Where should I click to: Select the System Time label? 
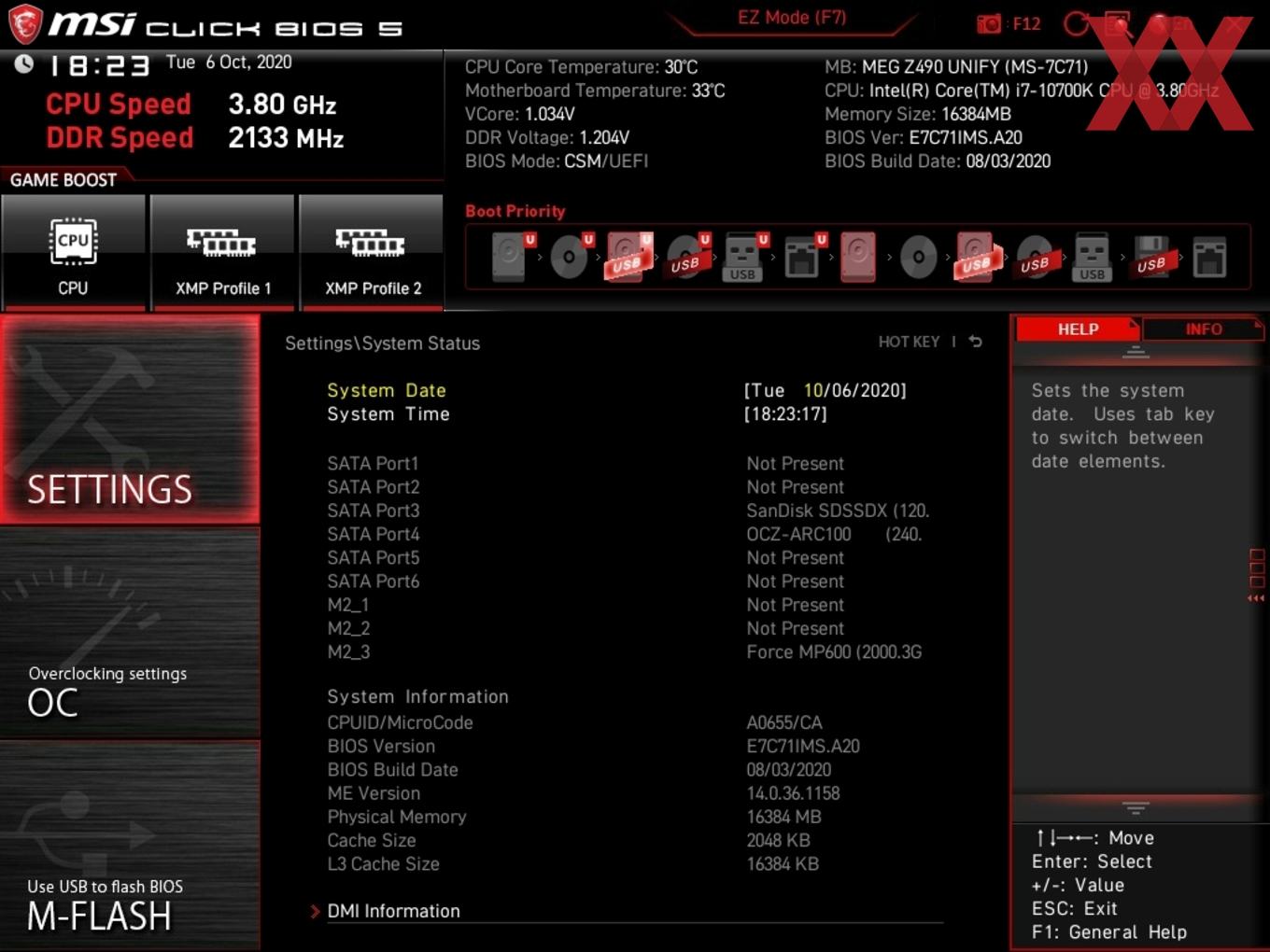(x=388, y=413)
